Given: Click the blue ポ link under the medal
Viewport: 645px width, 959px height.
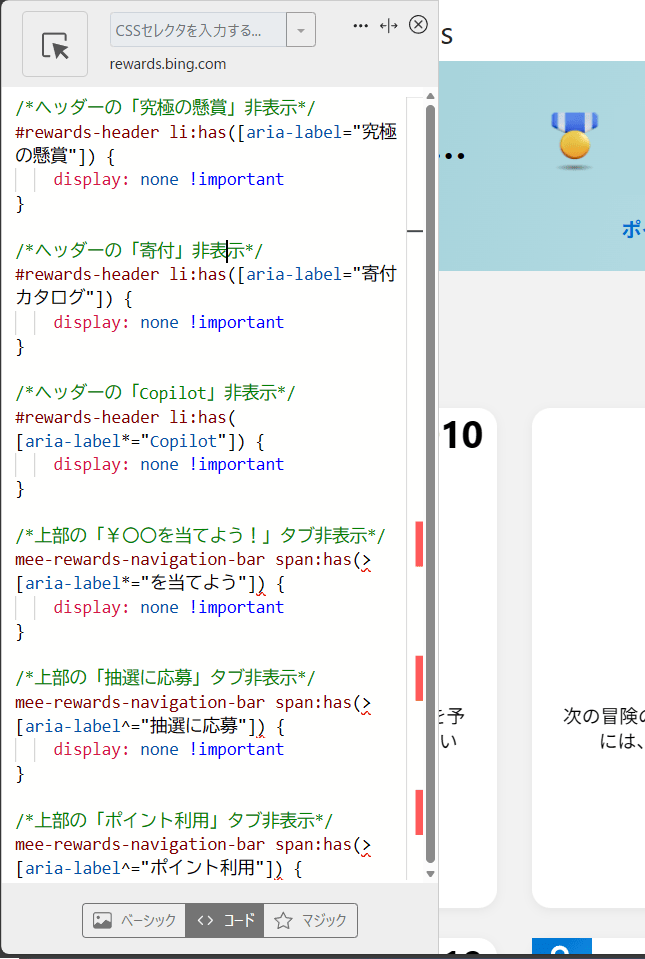Looking at the screenshot, I should [632, 229].
